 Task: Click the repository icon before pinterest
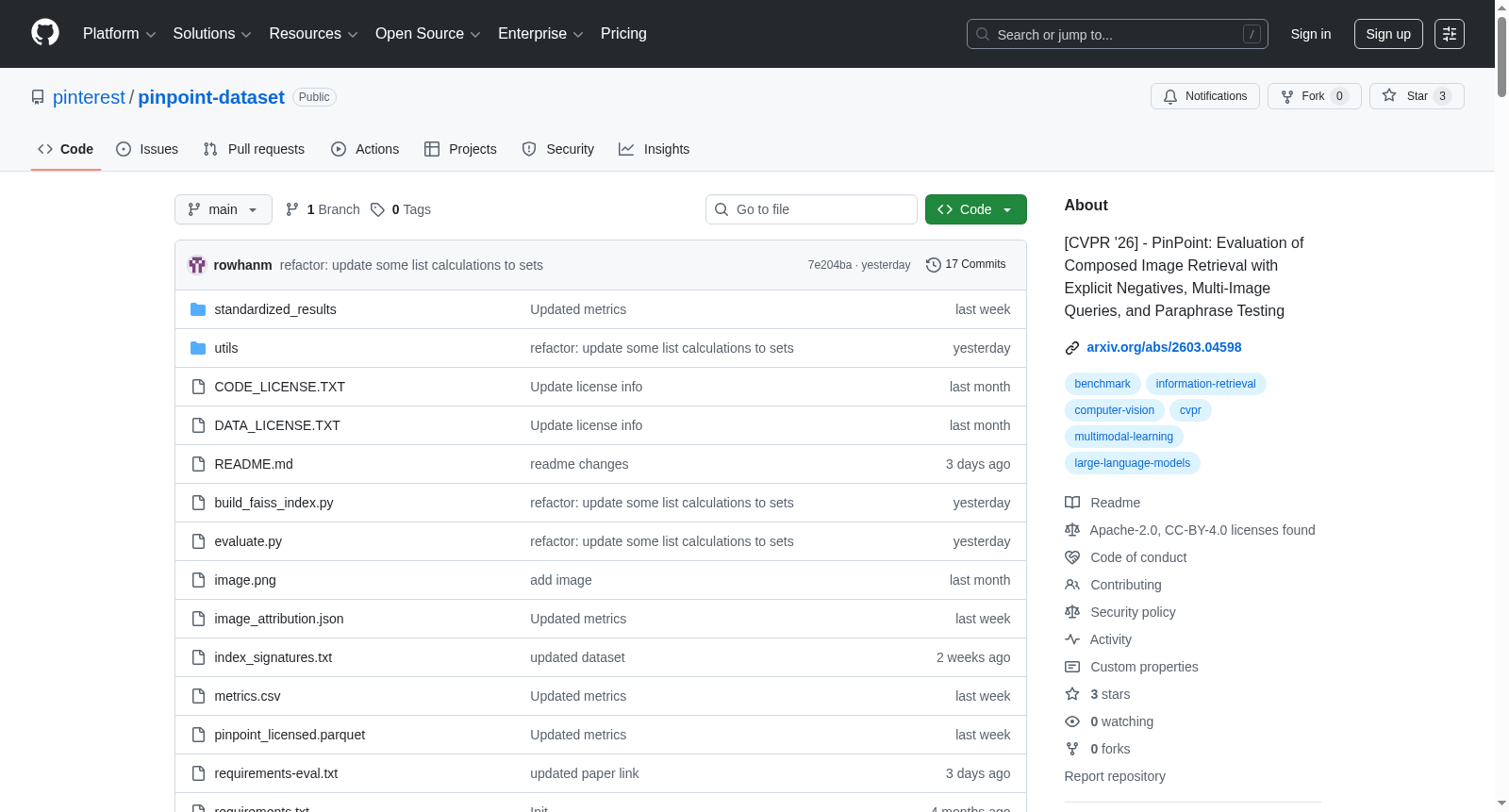[x=38, y=97]
